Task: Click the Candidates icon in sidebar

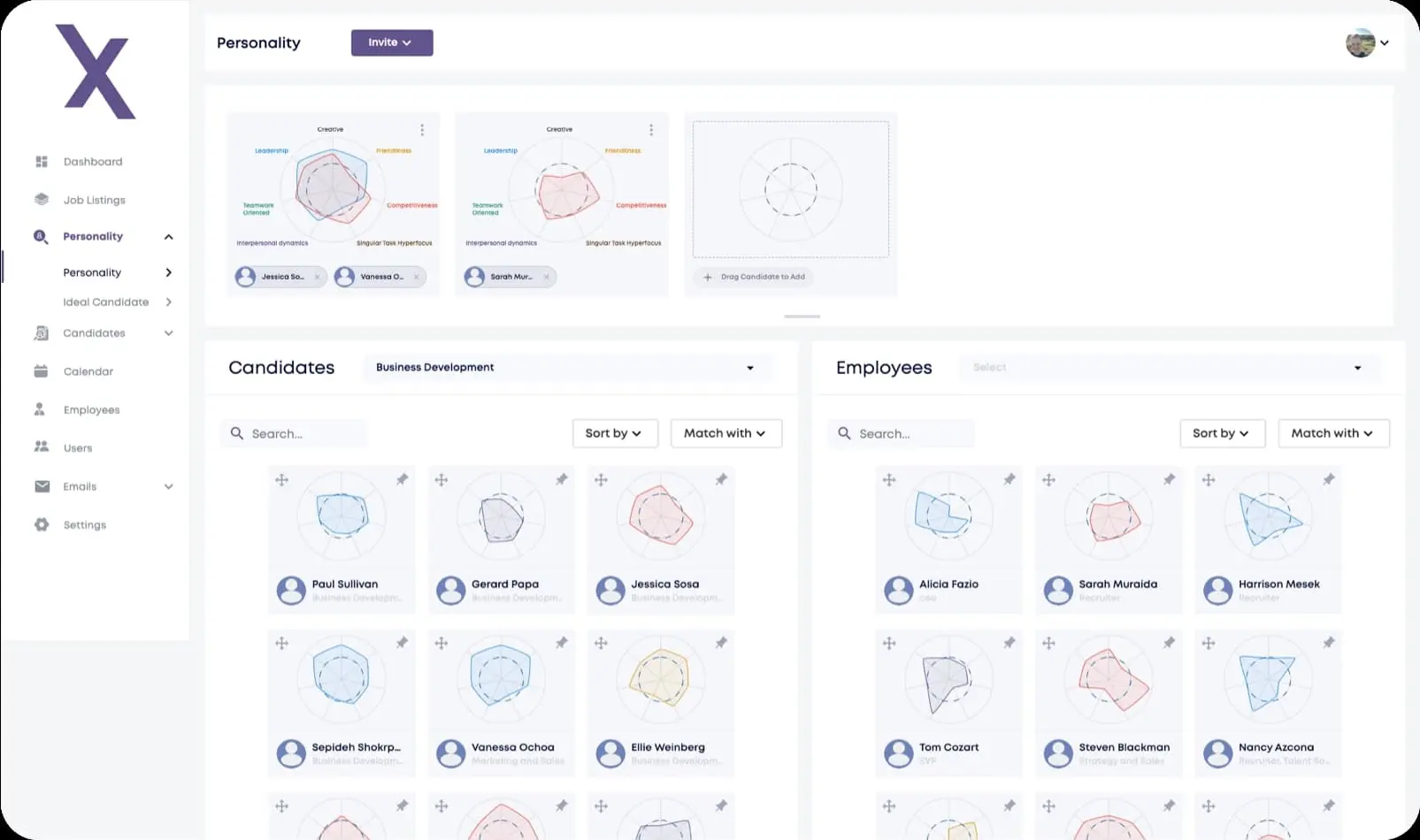Action: pos(41,333)
